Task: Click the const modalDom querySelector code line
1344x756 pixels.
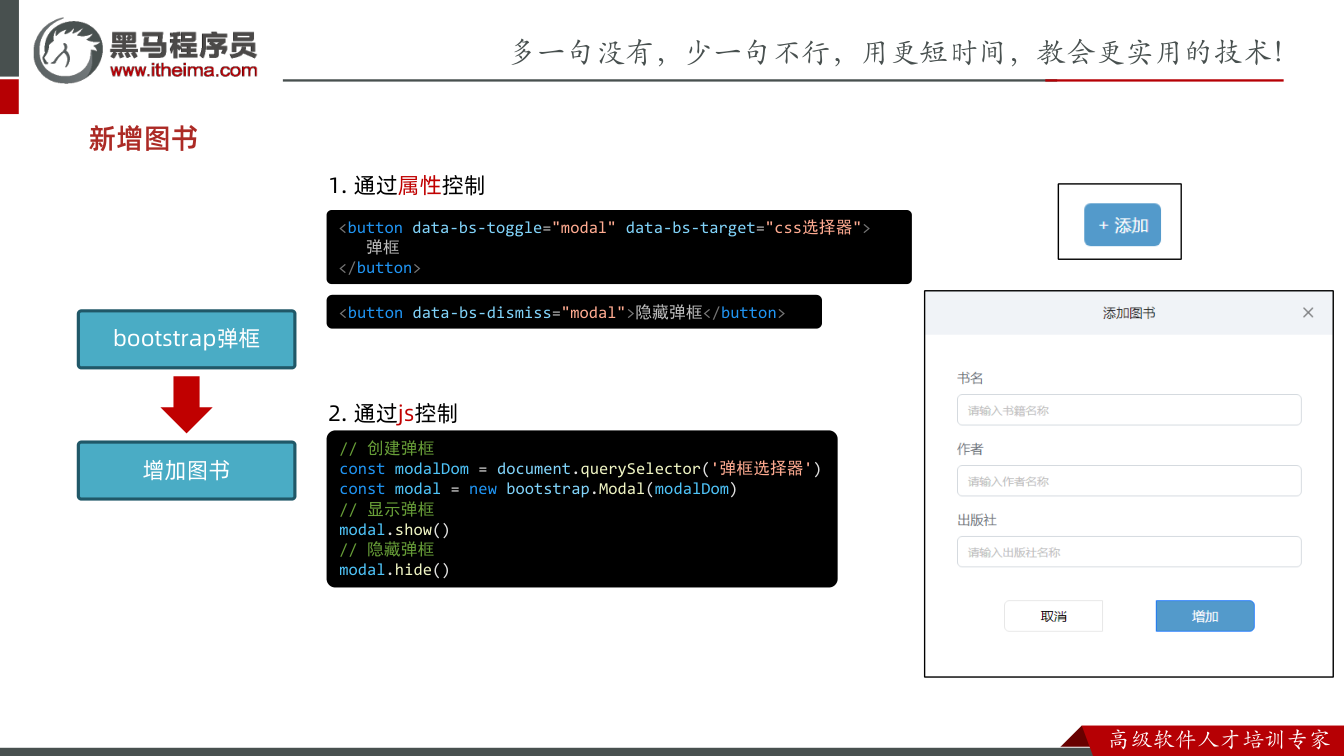Action: (580, 469)
